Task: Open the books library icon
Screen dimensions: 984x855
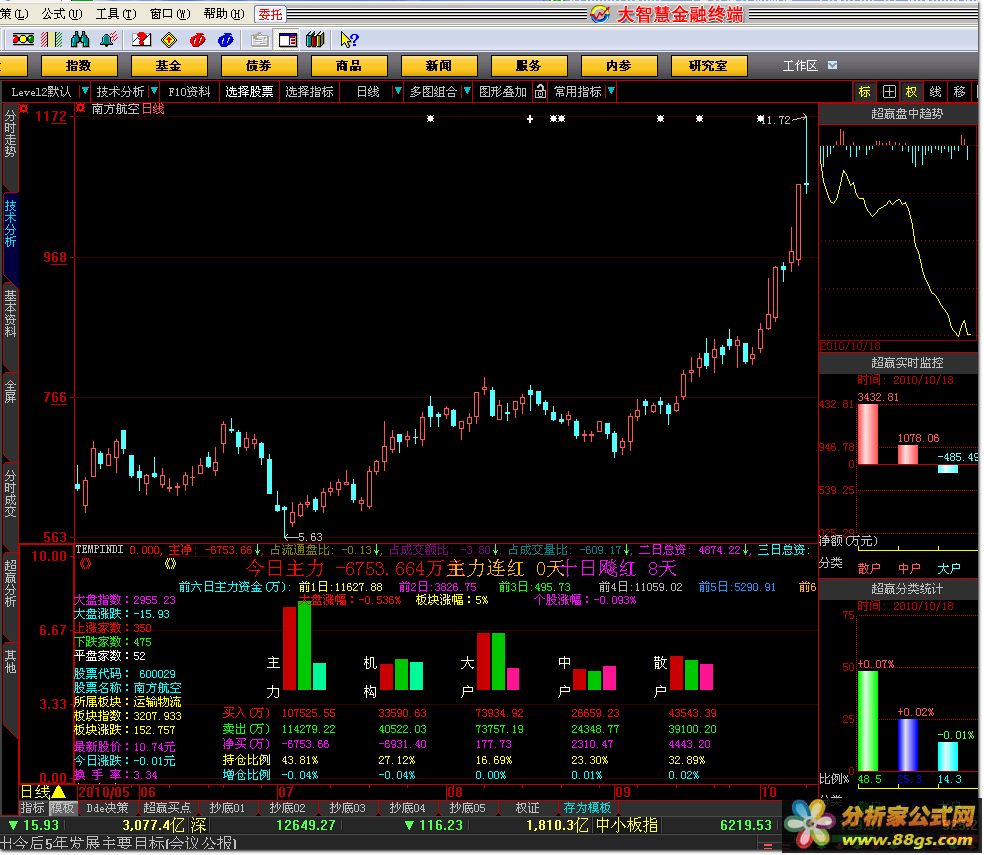Action: [315, 40]
